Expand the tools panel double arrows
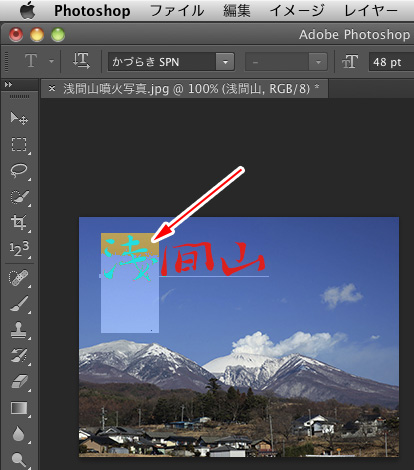Viewport: 414px width, 470px height. tap(8, 85)
